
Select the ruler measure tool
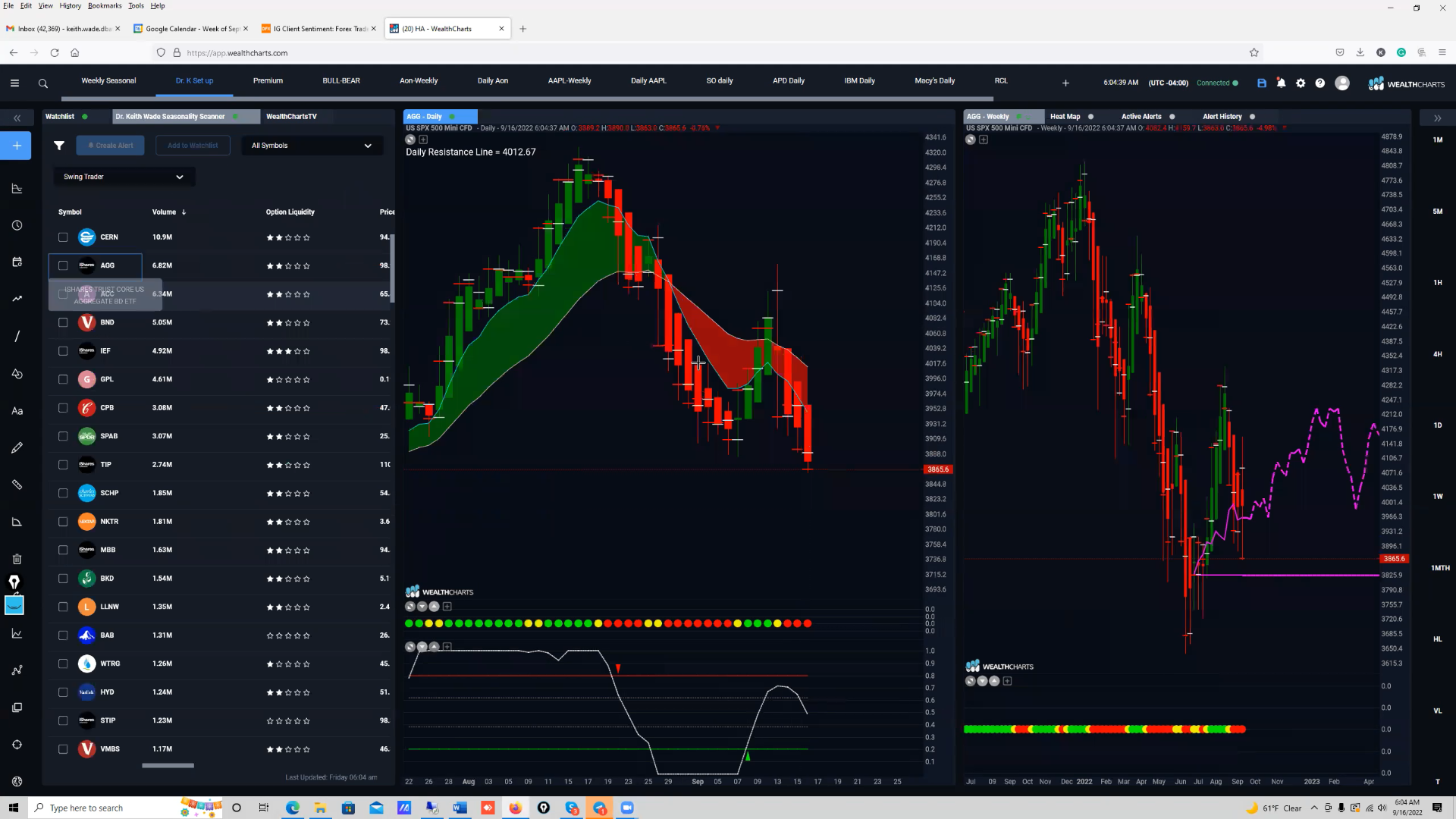(x=17, y=485)
